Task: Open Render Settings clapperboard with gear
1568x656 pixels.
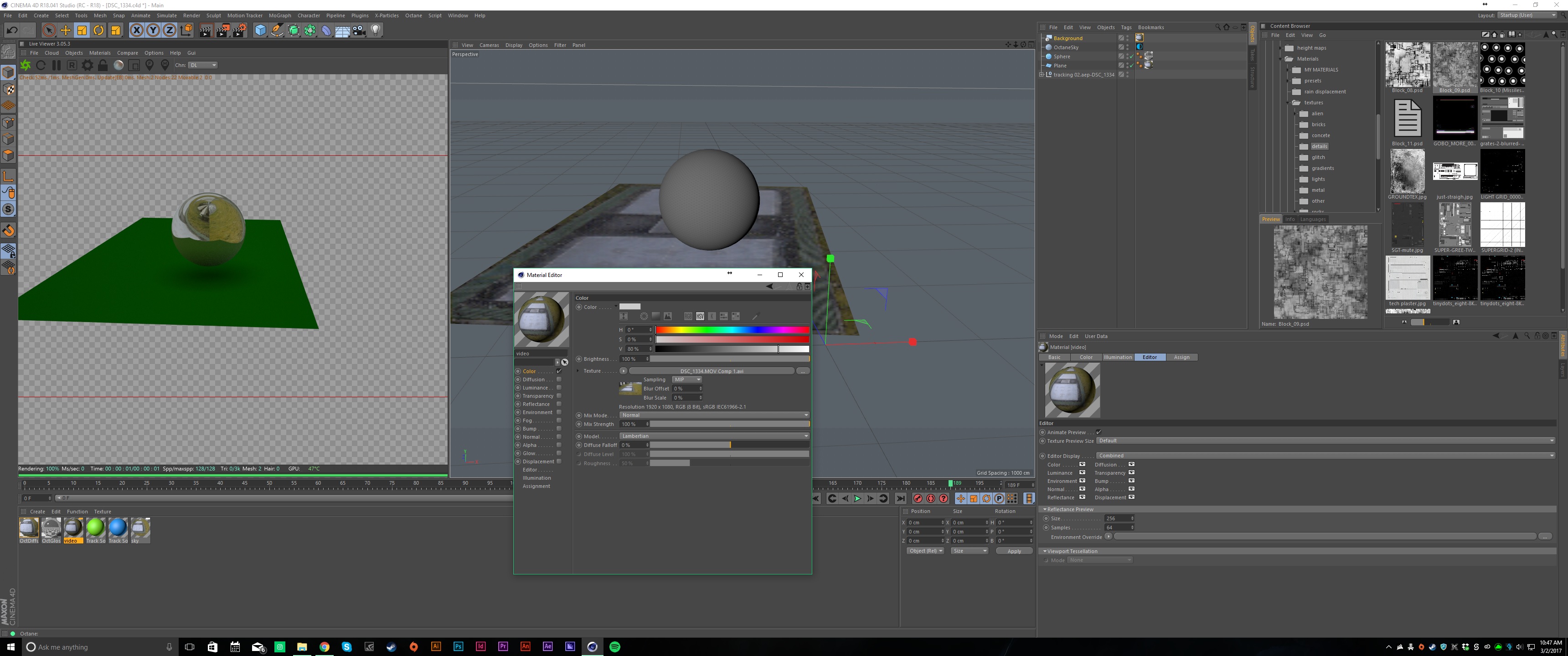Action: tap(239, 31)
